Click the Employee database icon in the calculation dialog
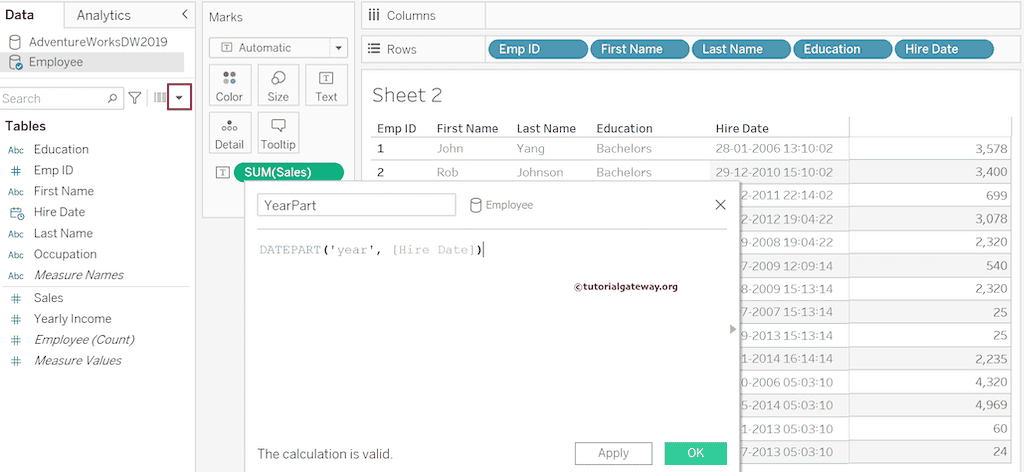This screenshot has width=1024, height=472. (476, 205)
